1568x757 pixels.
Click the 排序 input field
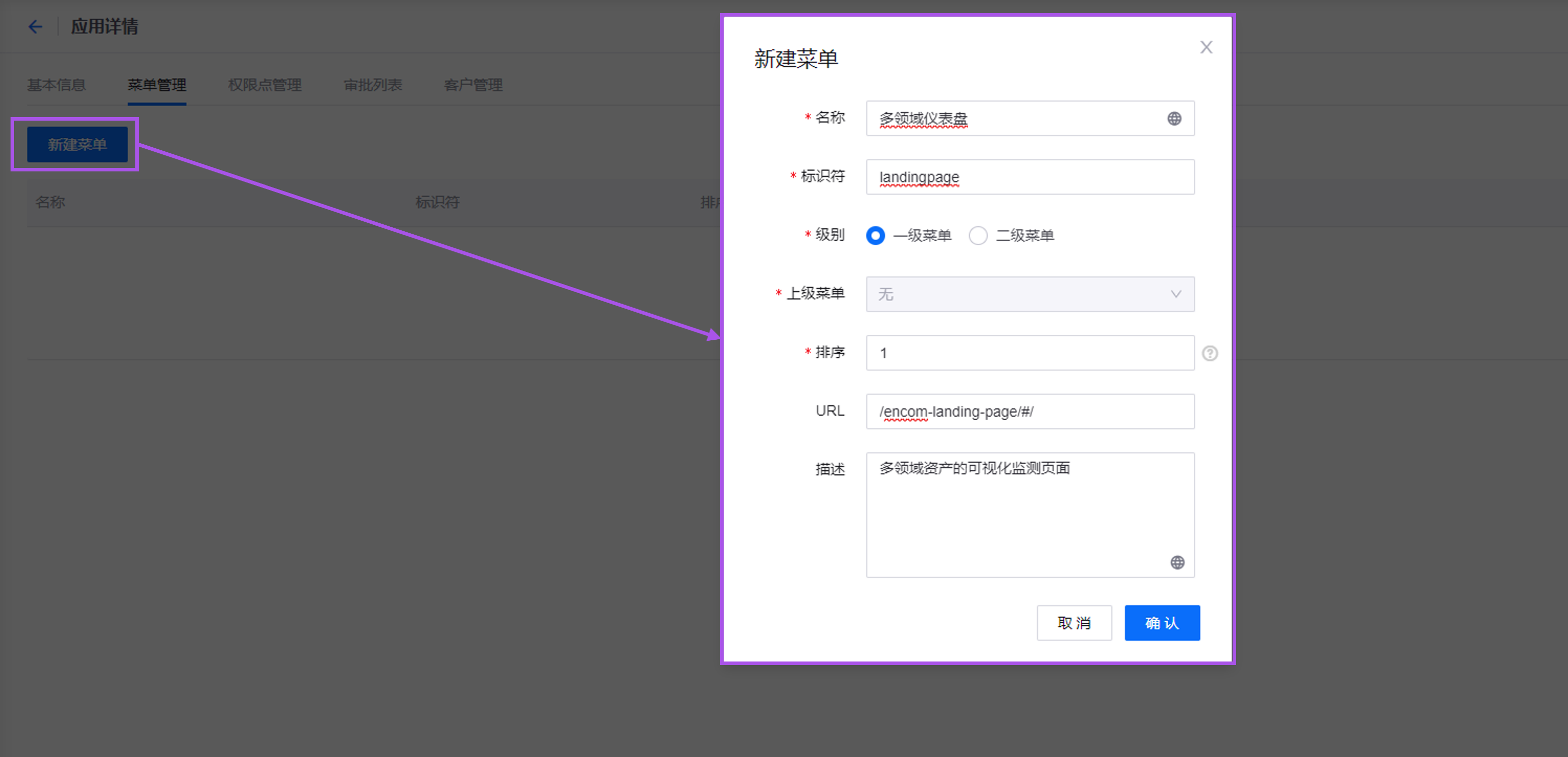pos(1029,353)
